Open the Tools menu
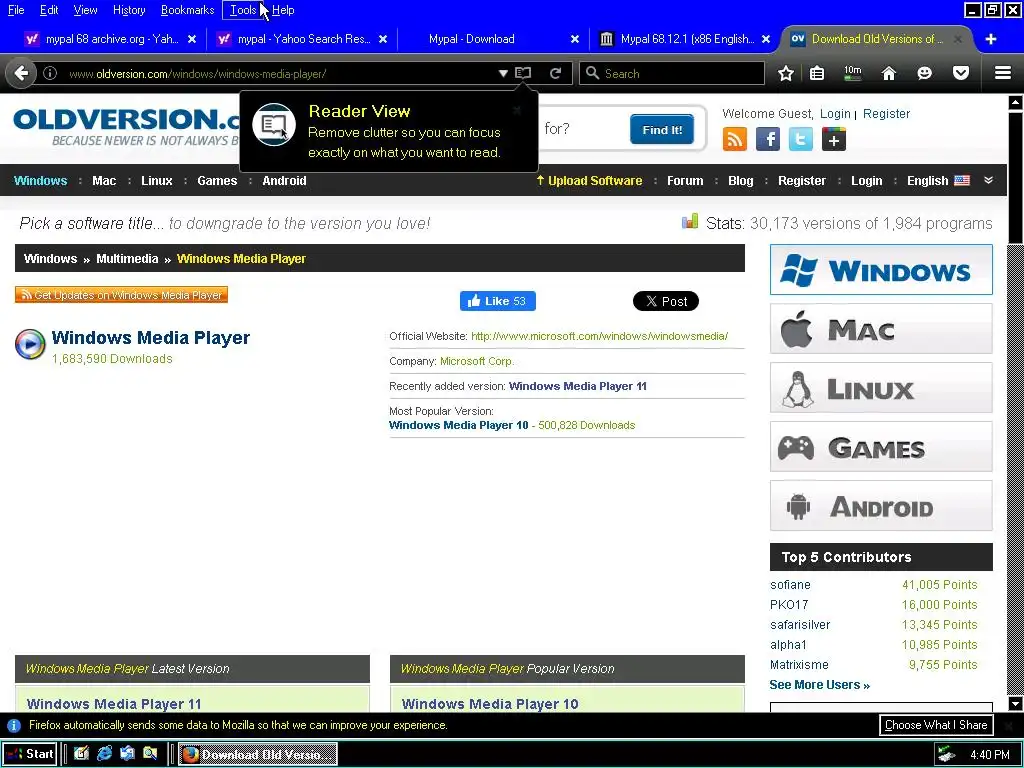 click(x=243, y=10)
